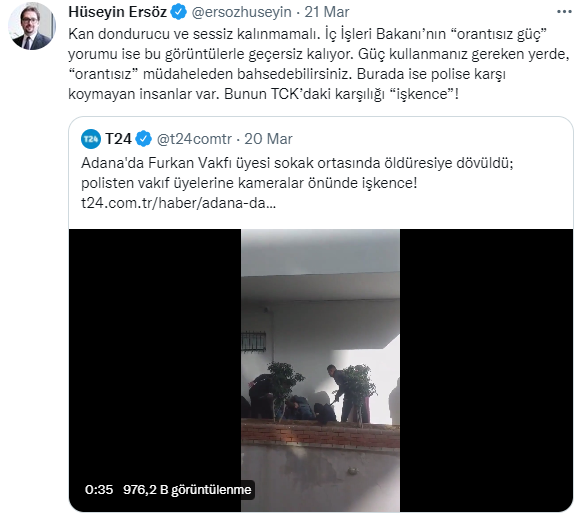This screenshot has height=519, width=586.
Task: Open Hüseyin Ersöz profile avatar
Action: point(32,28)
